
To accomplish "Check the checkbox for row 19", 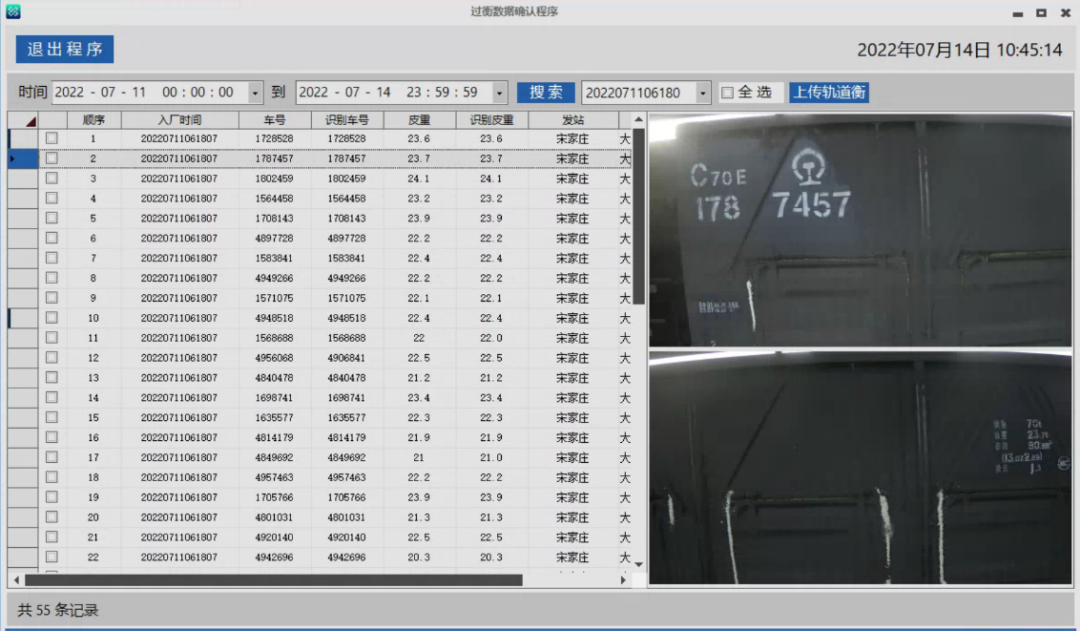I will 52,497.
